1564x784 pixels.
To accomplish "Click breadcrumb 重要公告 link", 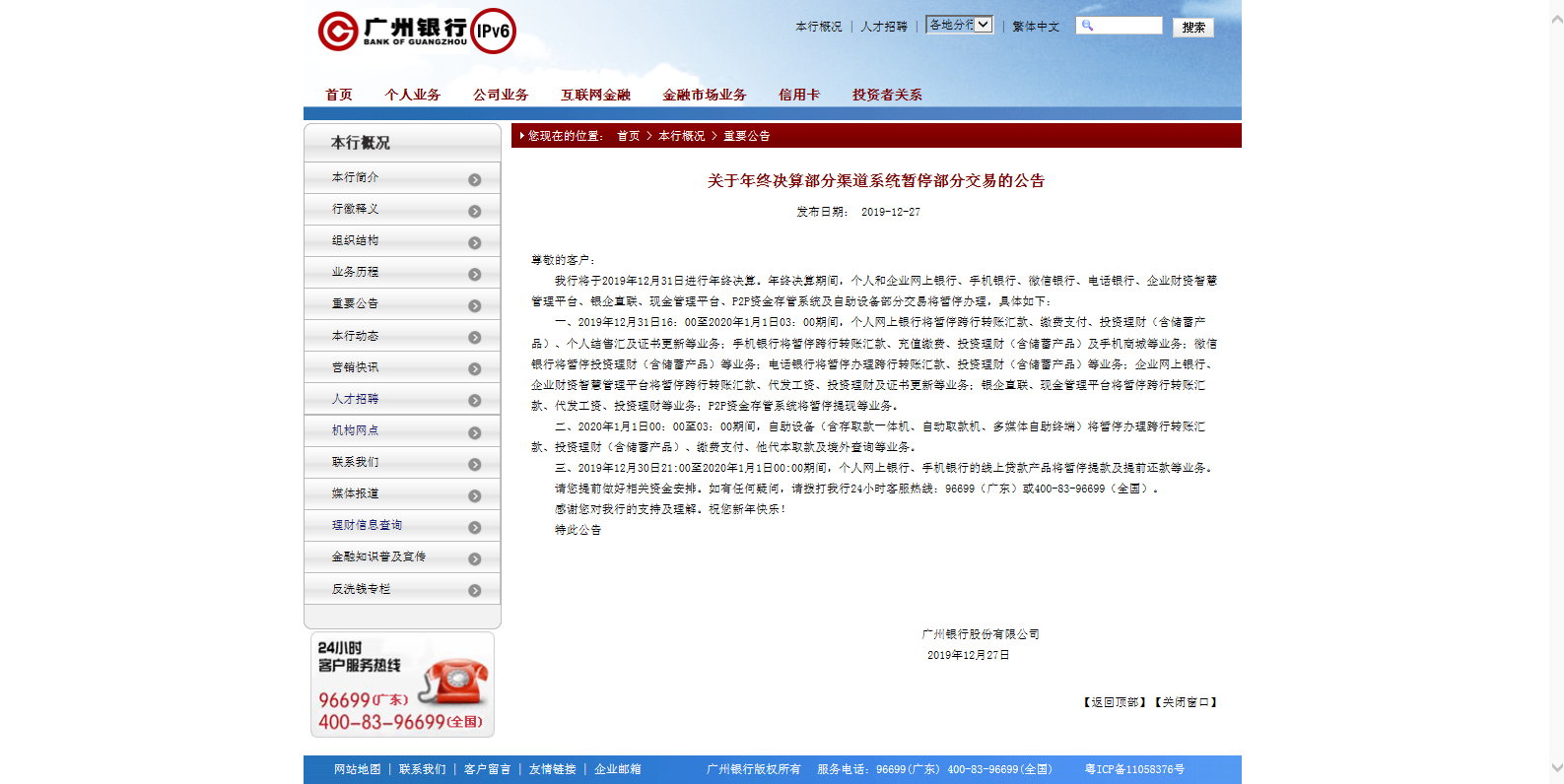I will [747, 136].
